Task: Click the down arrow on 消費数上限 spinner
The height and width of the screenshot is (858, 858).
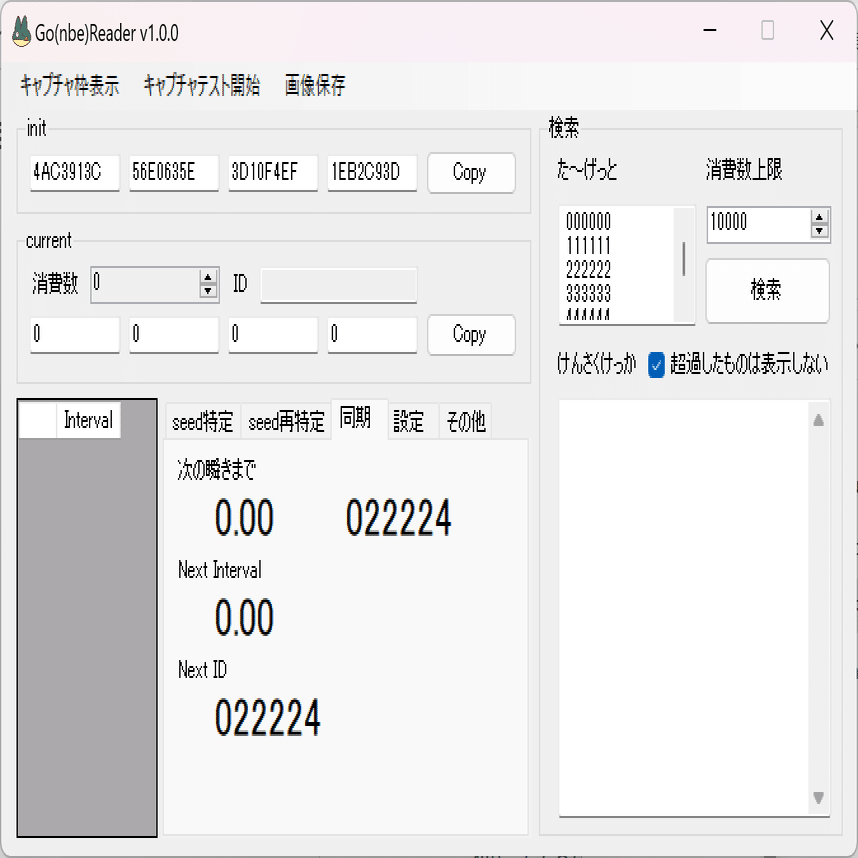Action: point(820,230)
